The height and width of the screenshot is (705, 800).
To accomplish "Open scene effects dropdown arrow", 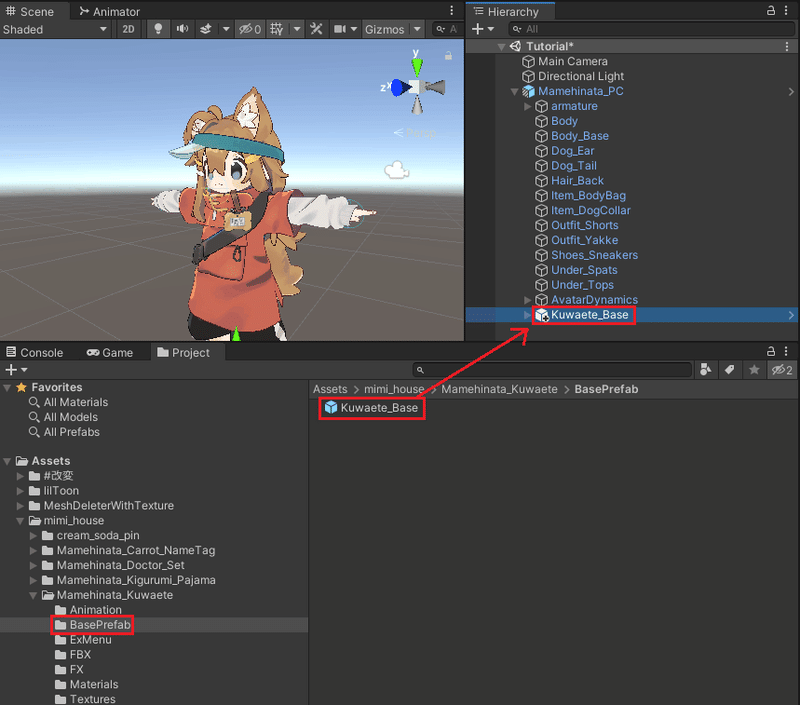I will point(226,29).
